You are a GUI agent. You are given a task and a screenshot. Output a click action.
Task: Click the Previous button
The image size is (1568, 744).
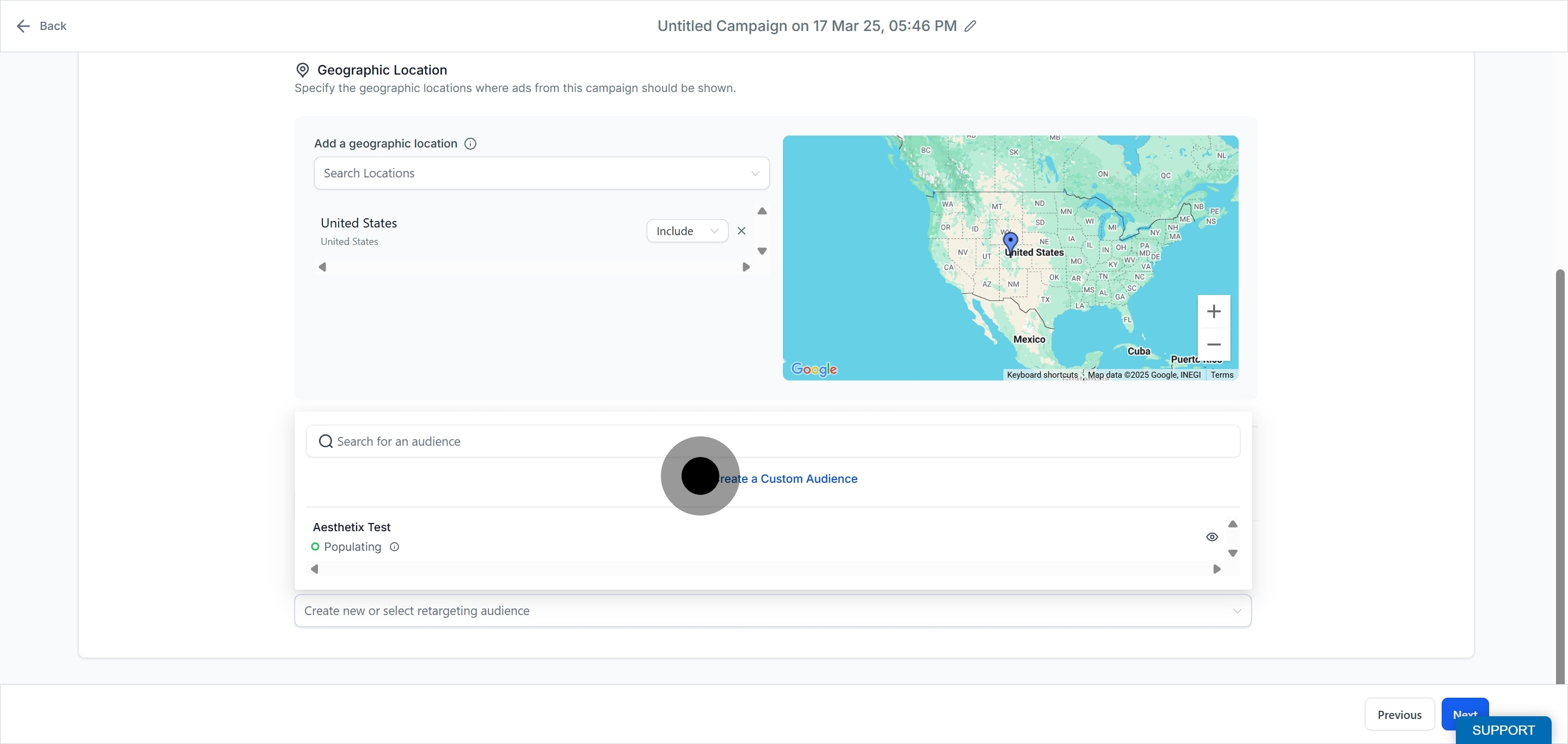pos(1399,715)
